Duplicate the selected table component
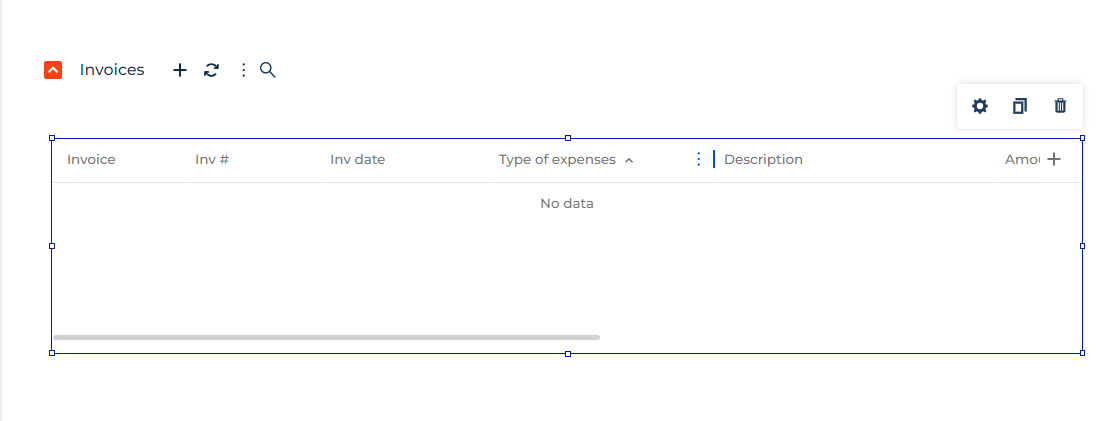 click(1020, 106)
